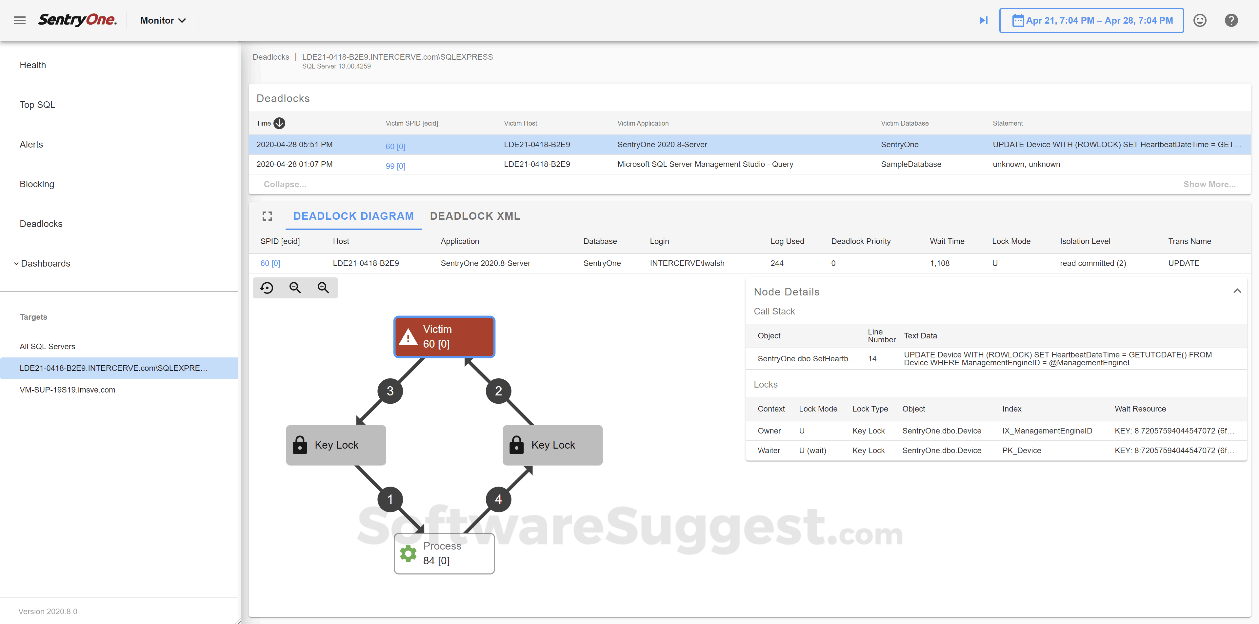1259x624 pixels.
Task: Collapse the Dashboards section in the sidebar
Action: tap(17, 263)
